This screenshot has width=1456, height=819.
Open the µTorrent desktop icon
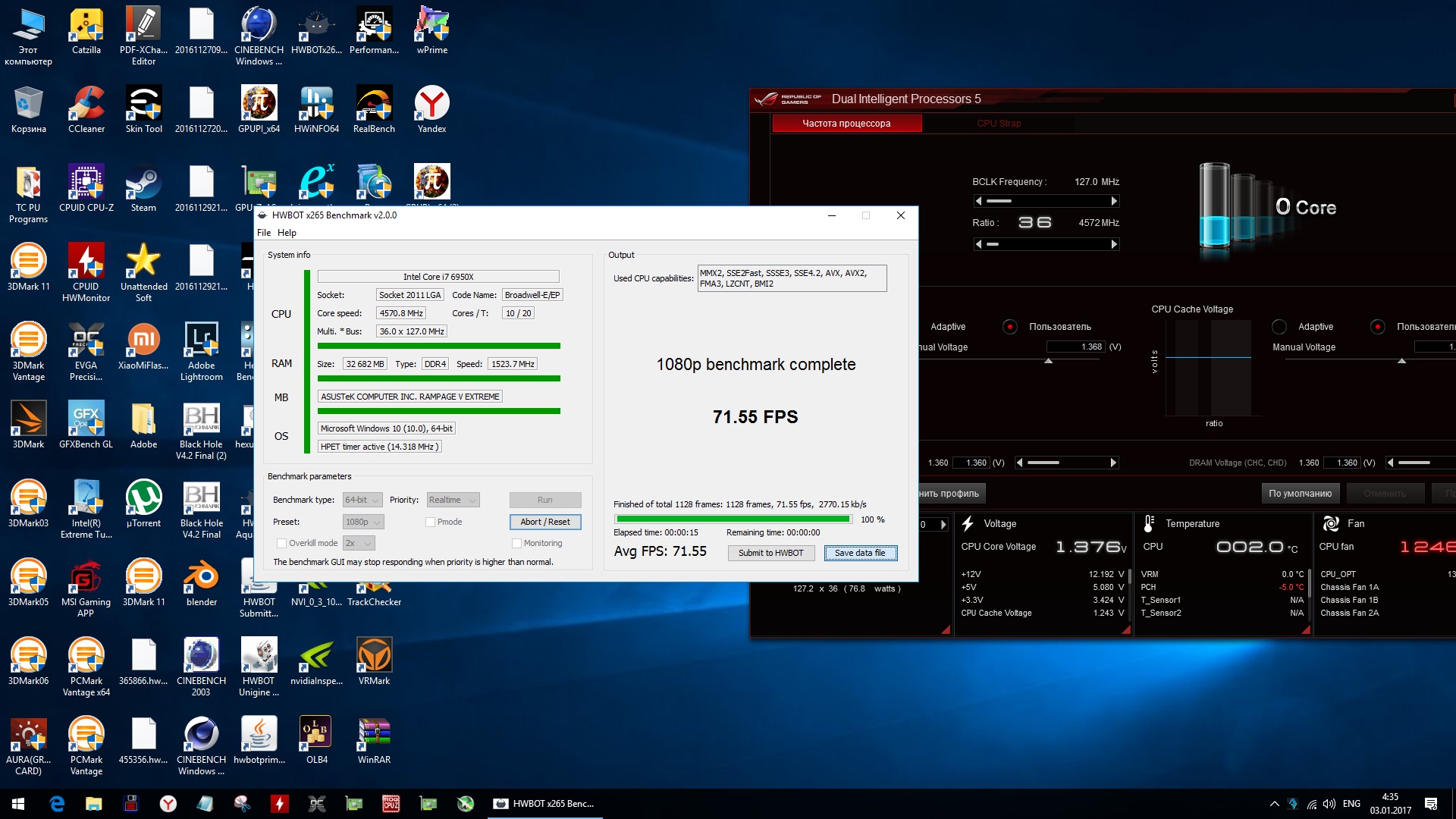[x=143, y=504]
